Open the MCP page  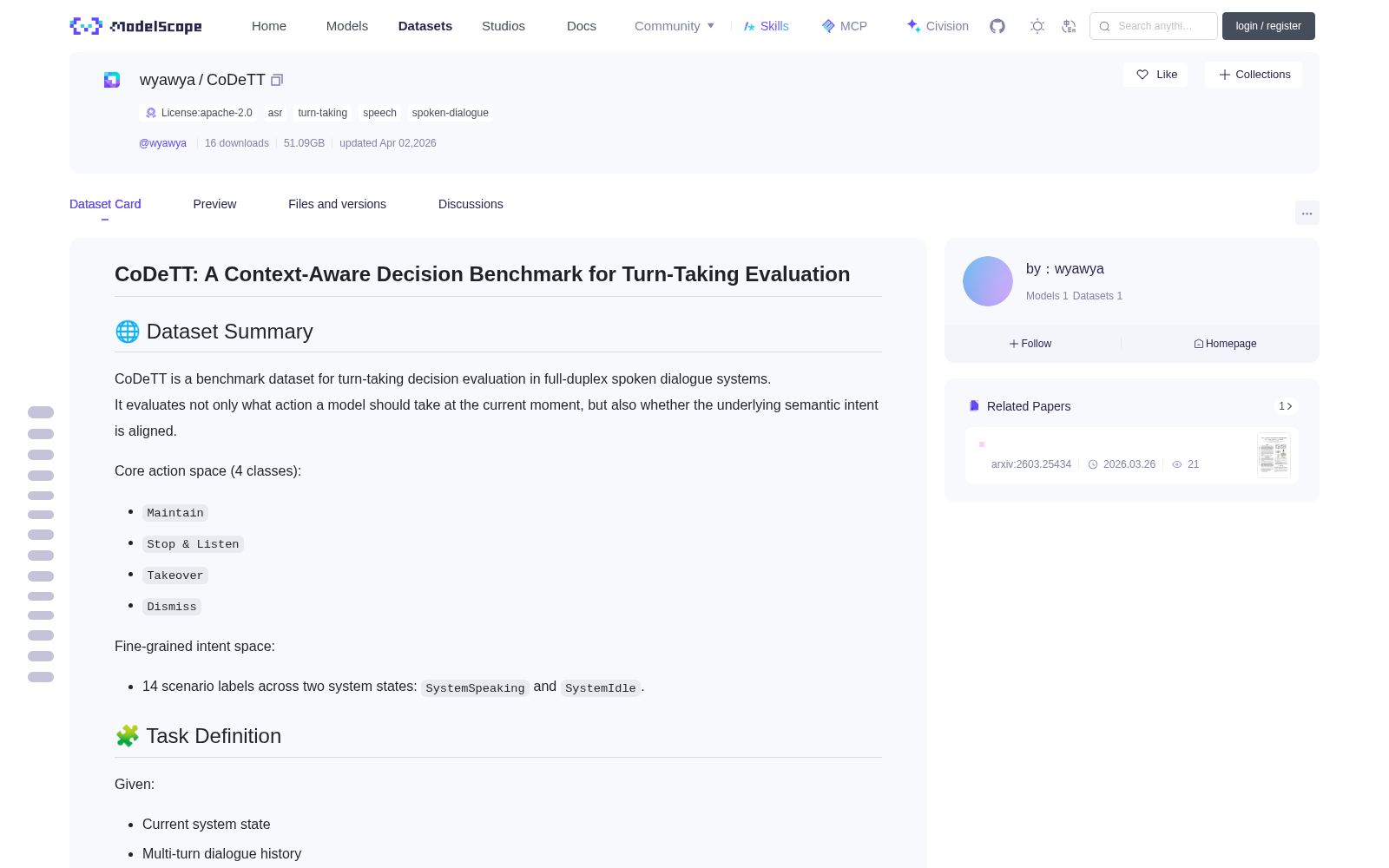pos(845,26)
